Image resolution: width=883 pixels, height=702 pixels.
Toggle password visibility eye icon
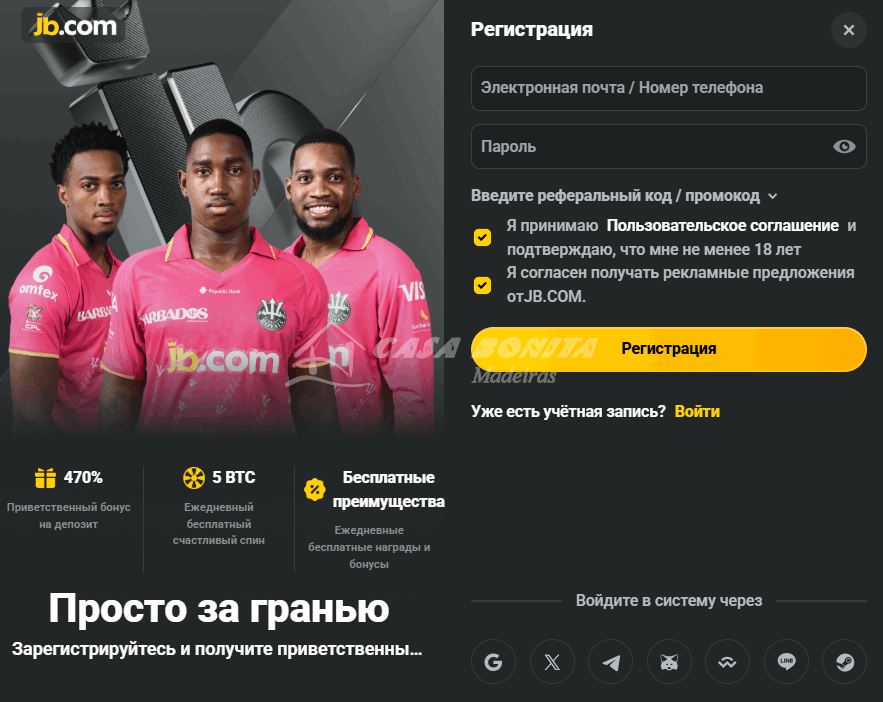click(x=844, y=146)
